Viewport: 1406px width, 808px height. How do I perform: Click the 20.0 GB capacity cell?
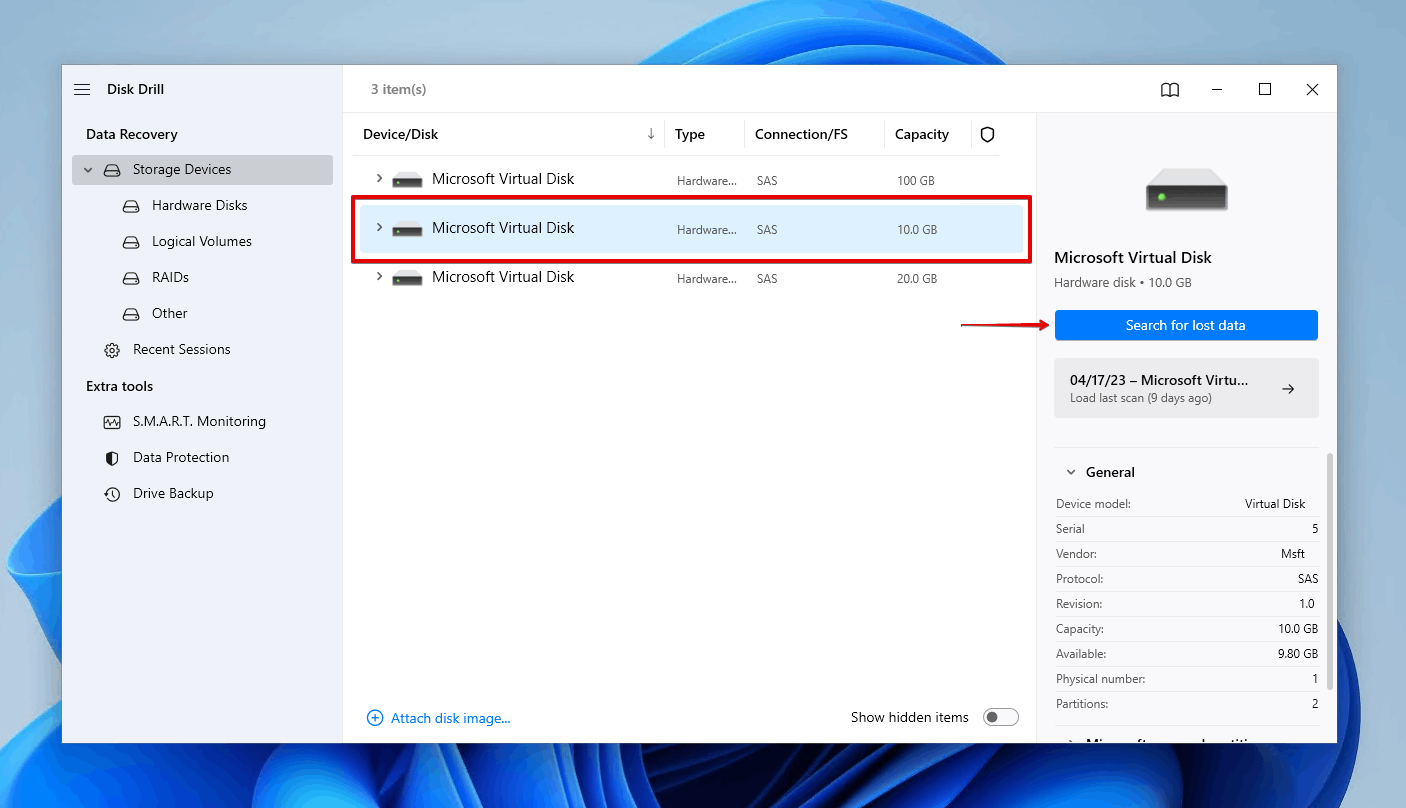pos(917,279)
